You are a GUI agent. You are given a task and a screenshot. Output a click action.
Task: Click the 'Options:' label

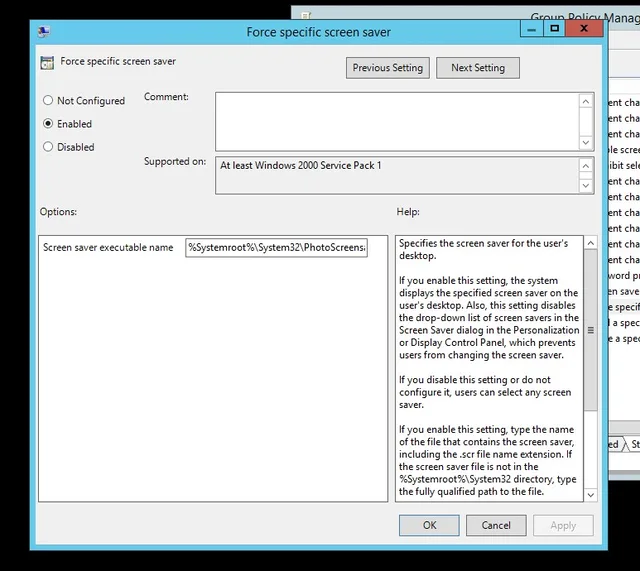point(58,212)
